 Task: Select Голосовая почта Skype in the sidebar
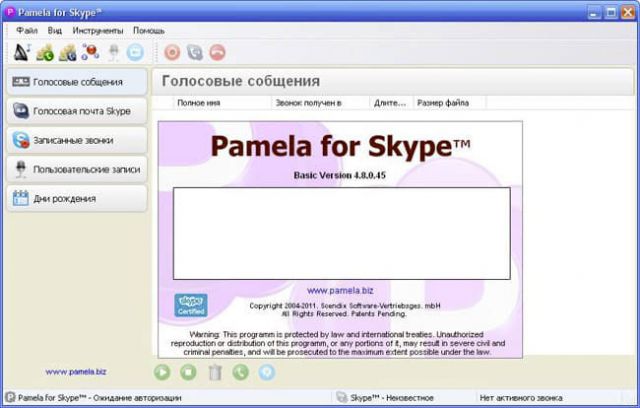(x=77, y=111)
